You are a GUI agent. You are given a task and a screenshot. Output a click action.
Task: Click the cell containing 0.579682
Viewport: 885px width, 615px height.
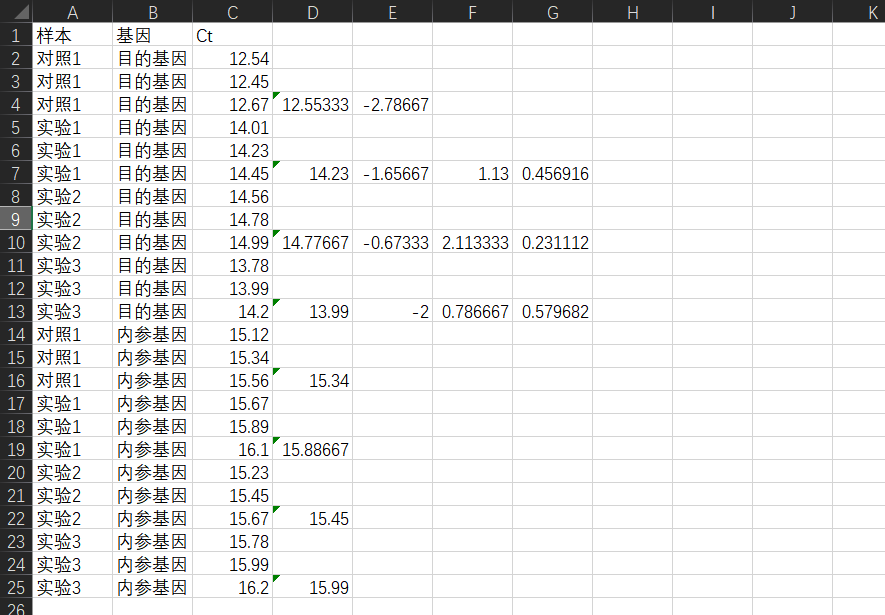click(x=552, y=311)
